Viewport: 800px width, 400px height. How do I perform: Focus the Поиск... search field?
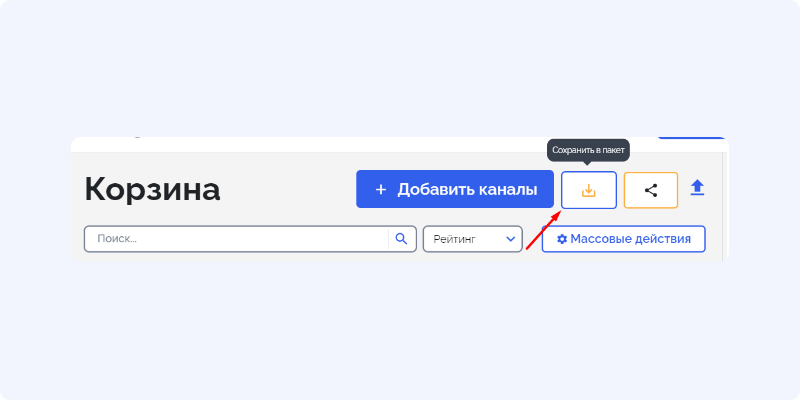click(237, 239)
